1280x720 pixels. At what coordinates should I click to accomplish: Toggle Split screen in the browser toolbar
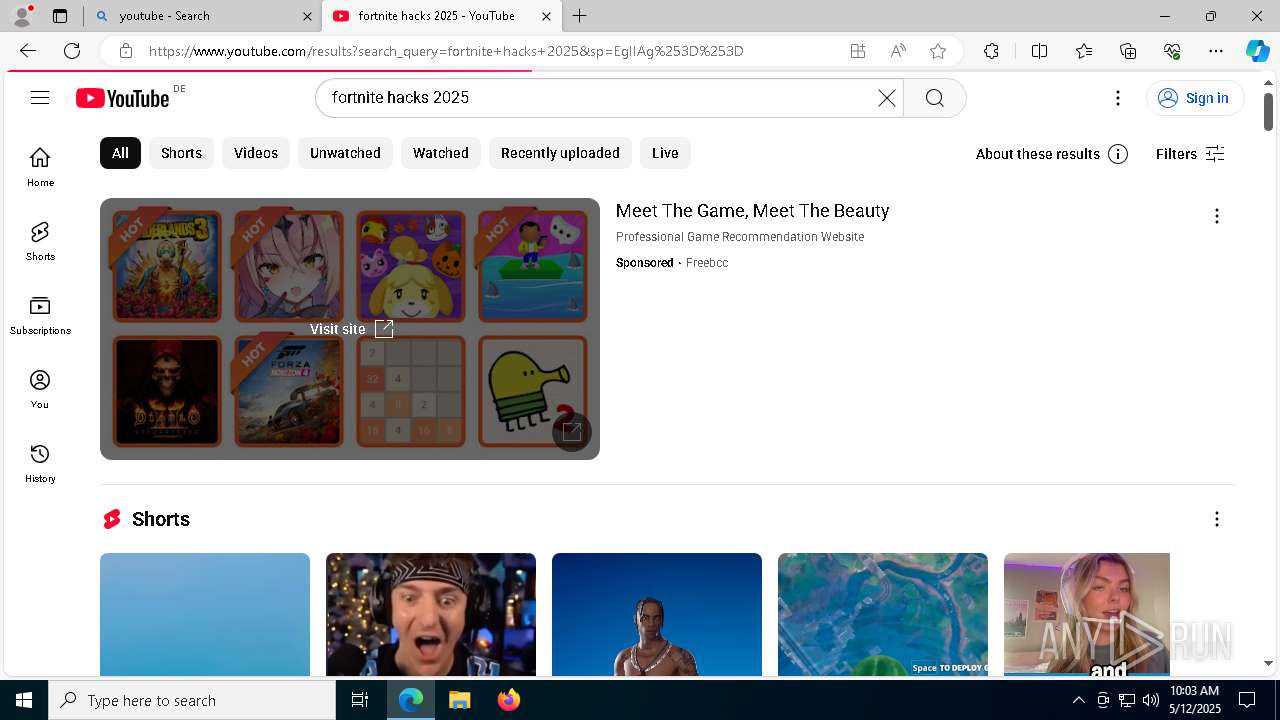1039,51
